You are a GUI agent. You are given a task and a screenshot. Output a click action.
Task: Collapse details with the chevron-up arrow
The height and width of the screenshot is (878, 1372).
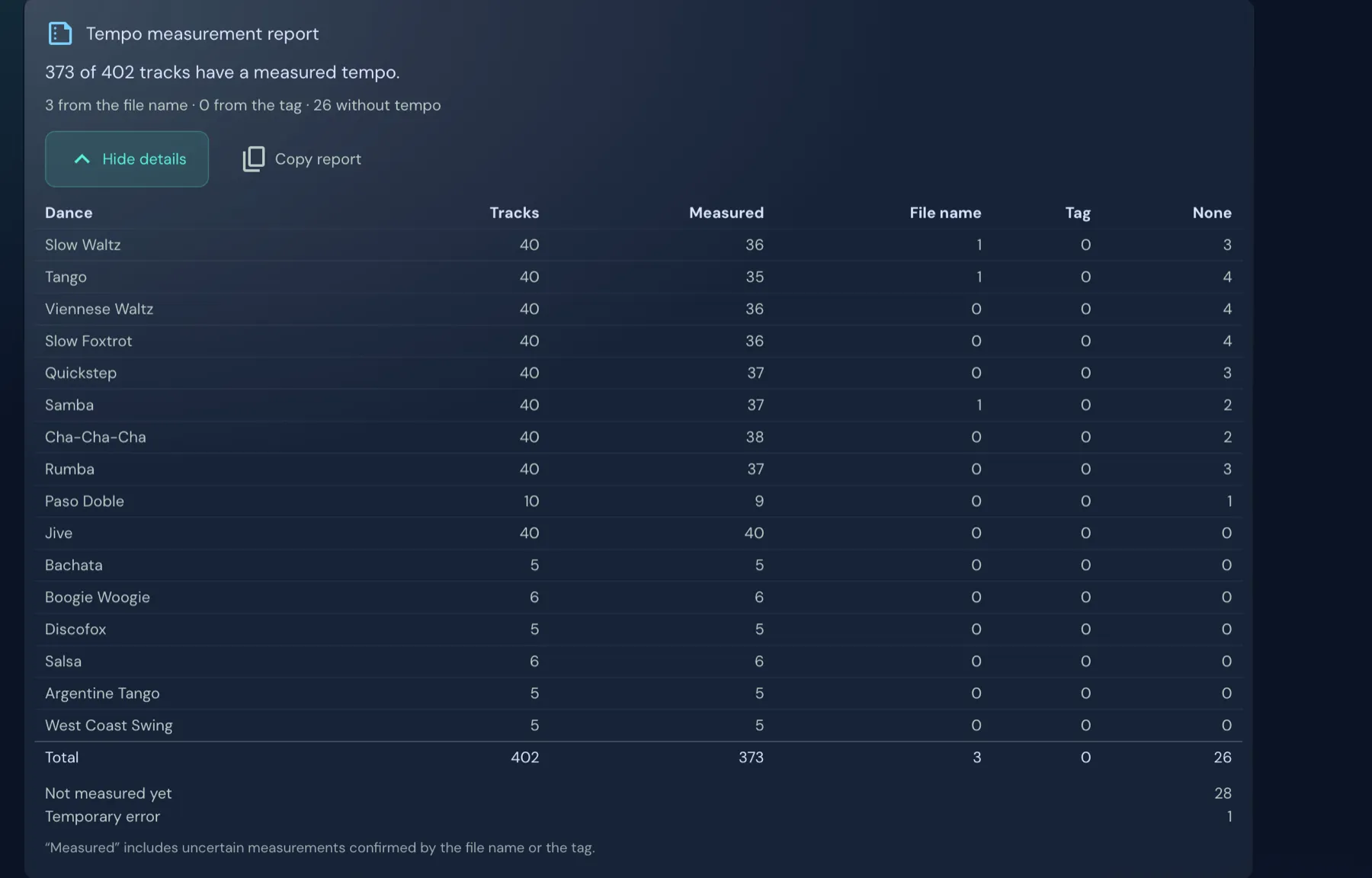[x=82, y=159]
